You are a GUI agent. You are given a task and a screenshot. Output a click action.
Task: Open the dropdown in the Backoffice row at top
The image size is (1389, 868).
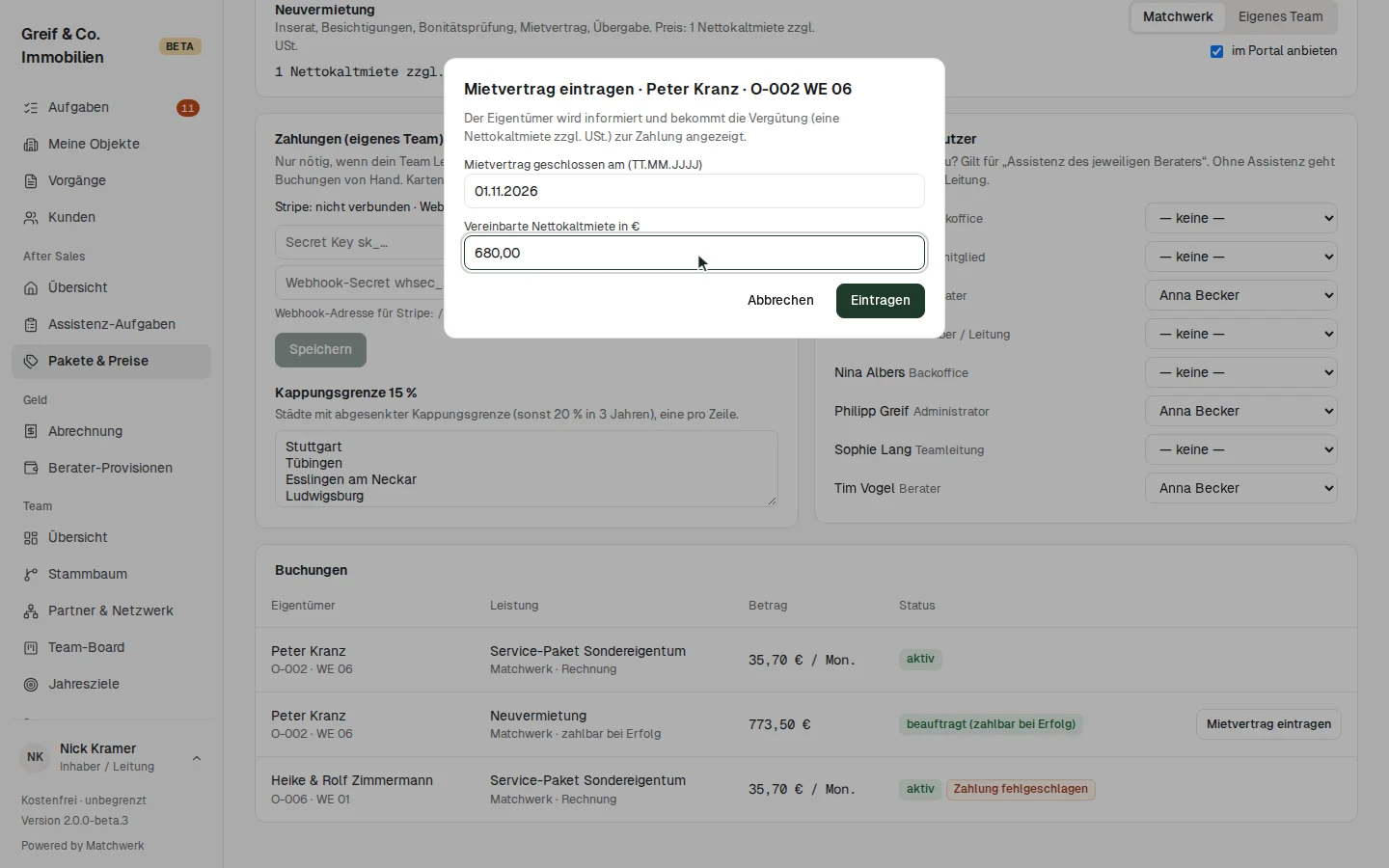1241,218
